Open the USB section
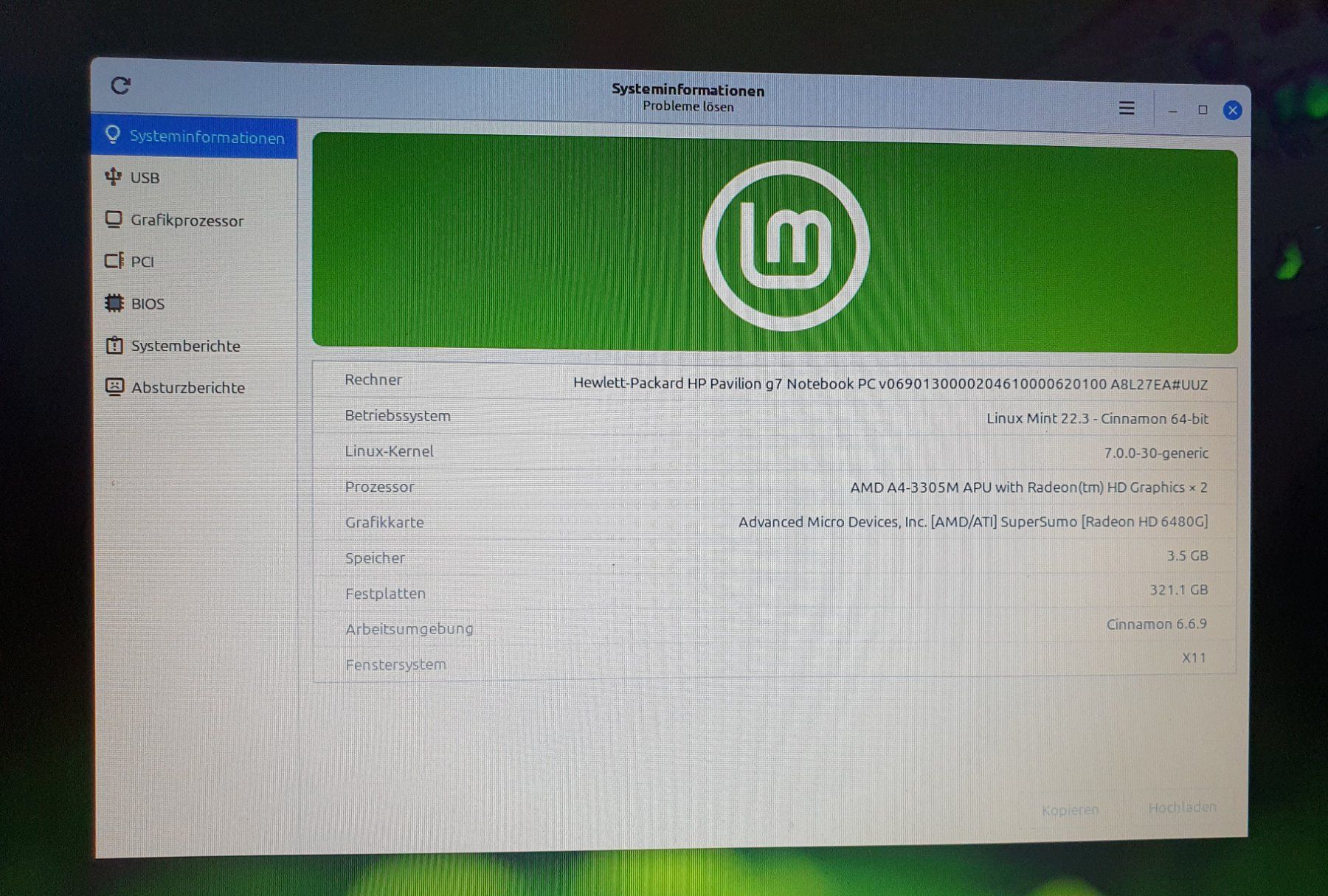 coord(196,178)
